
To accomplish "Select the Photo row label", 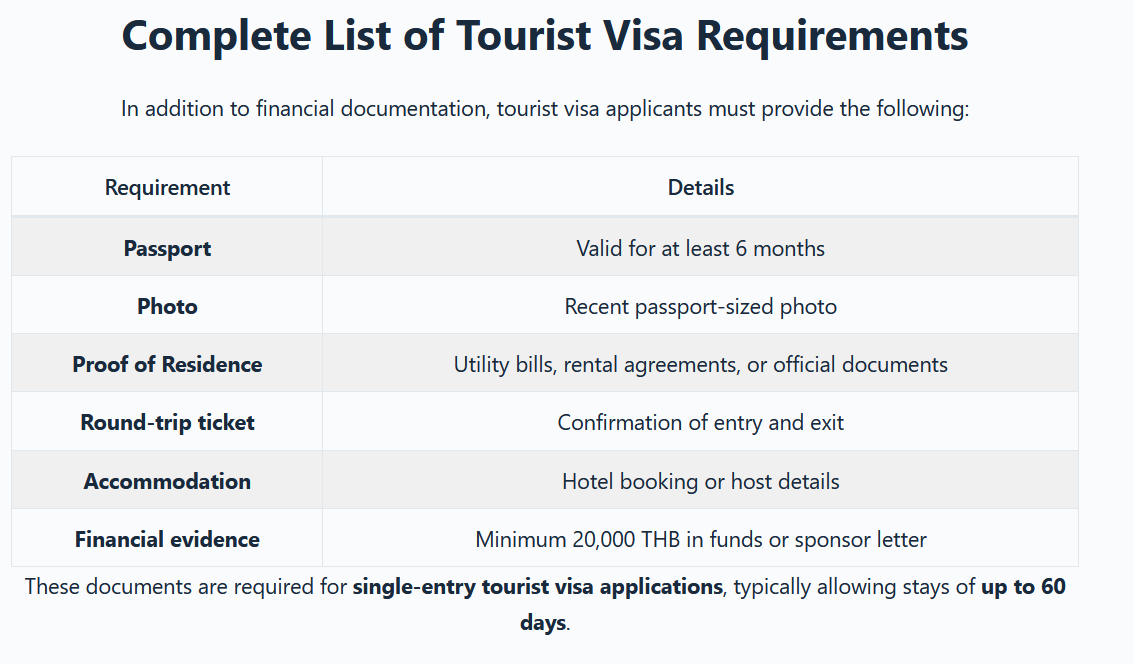I will click(x=167, y=306).
